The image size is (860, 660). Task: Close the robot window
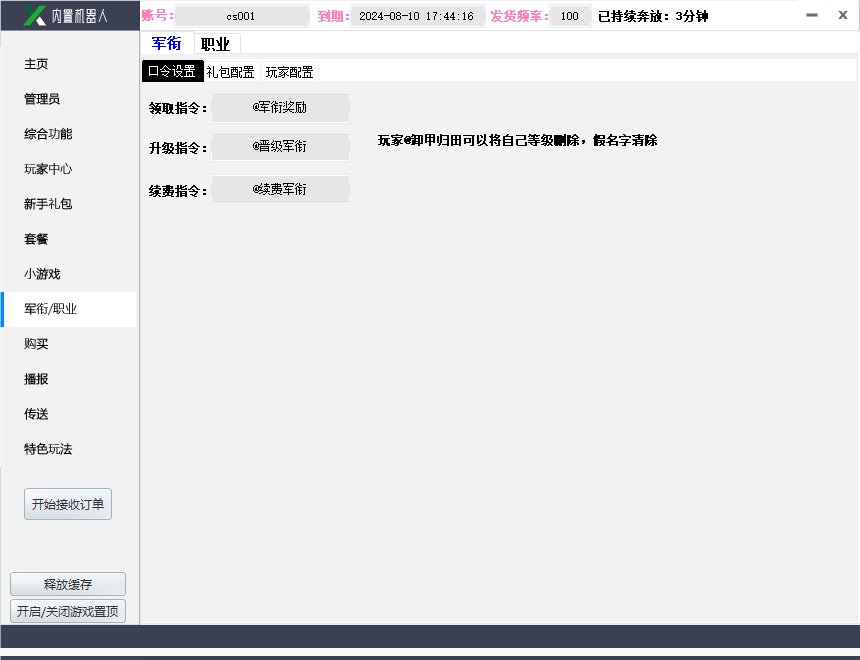click(843, 15)
